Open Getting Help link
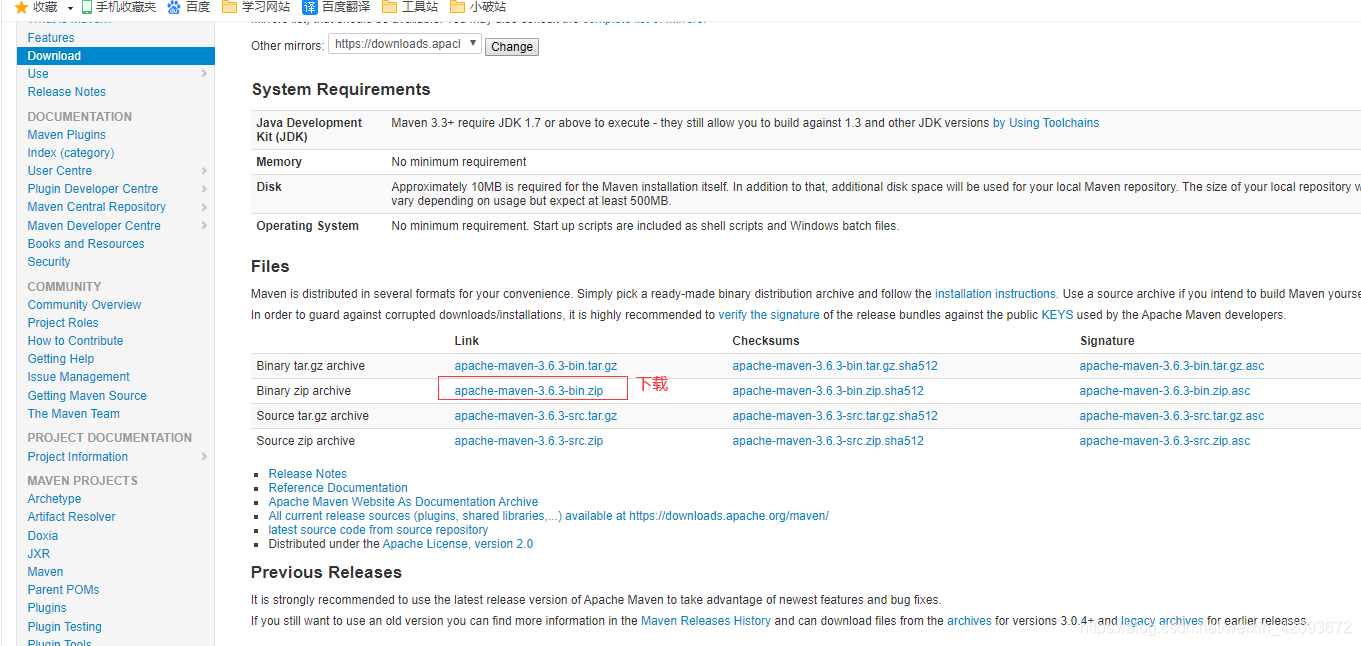This screenshot has height=646, width=1361. (61, 359)
